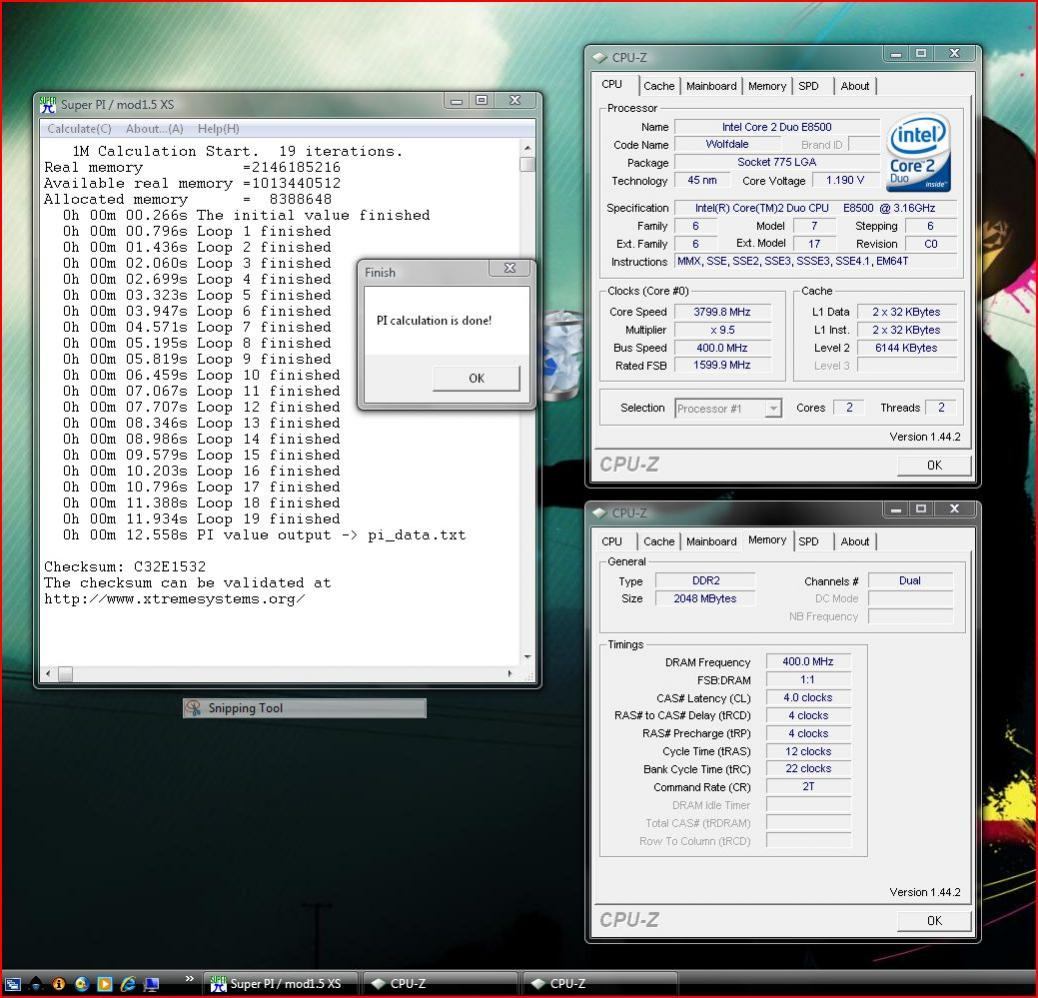
Task: Switch to Cache tab in upper CPU-Z window
Action: (x=659, y=86)
